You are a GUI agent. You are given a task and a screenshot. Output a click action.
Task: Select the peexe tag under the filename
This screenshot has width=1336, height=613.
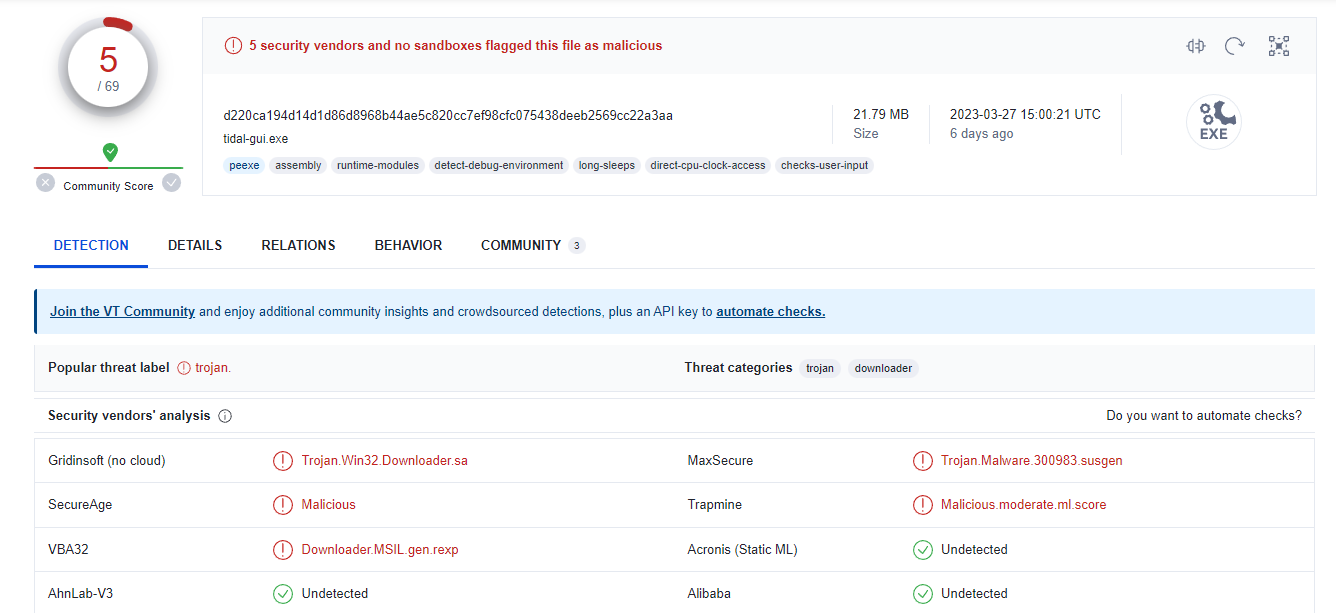pyautogui.click(x=244, y=165)
